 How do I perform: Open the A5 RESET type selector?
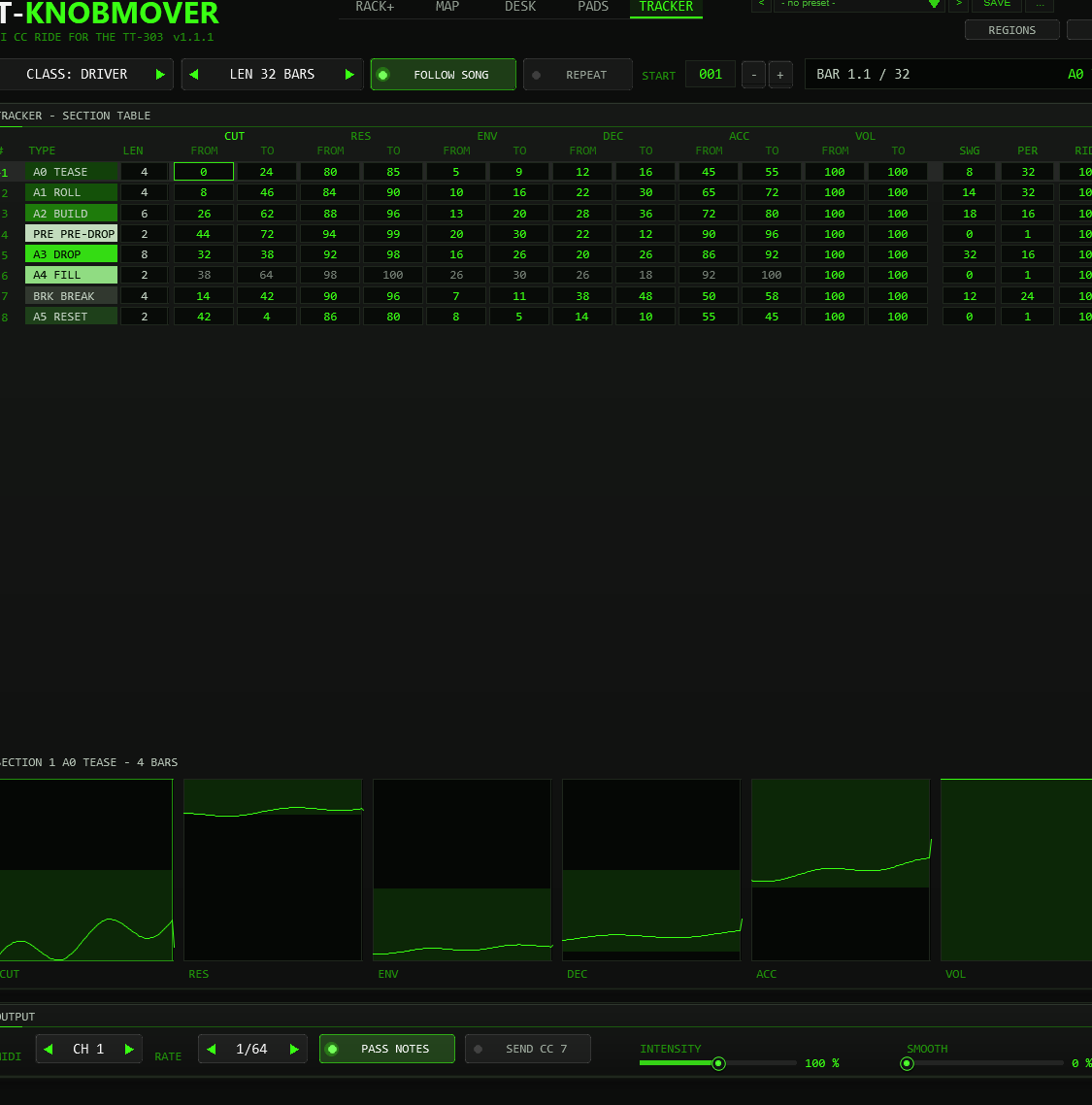pyautogui.click(x=71, y=317)
